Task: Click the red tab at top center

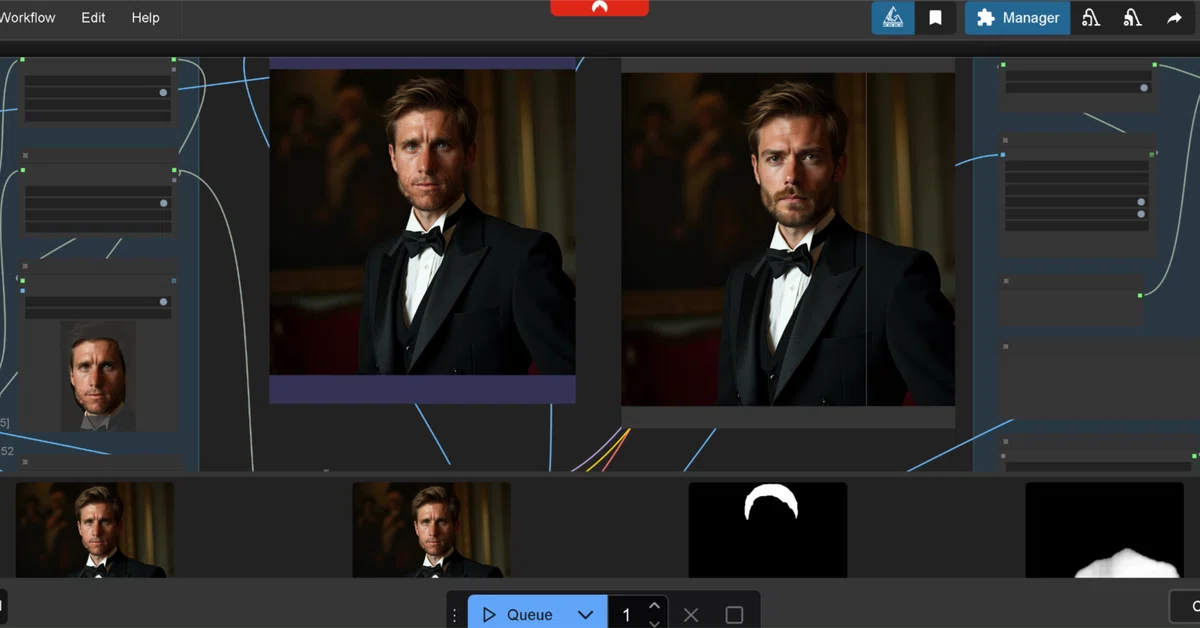Action: click(x=599, y=7)
